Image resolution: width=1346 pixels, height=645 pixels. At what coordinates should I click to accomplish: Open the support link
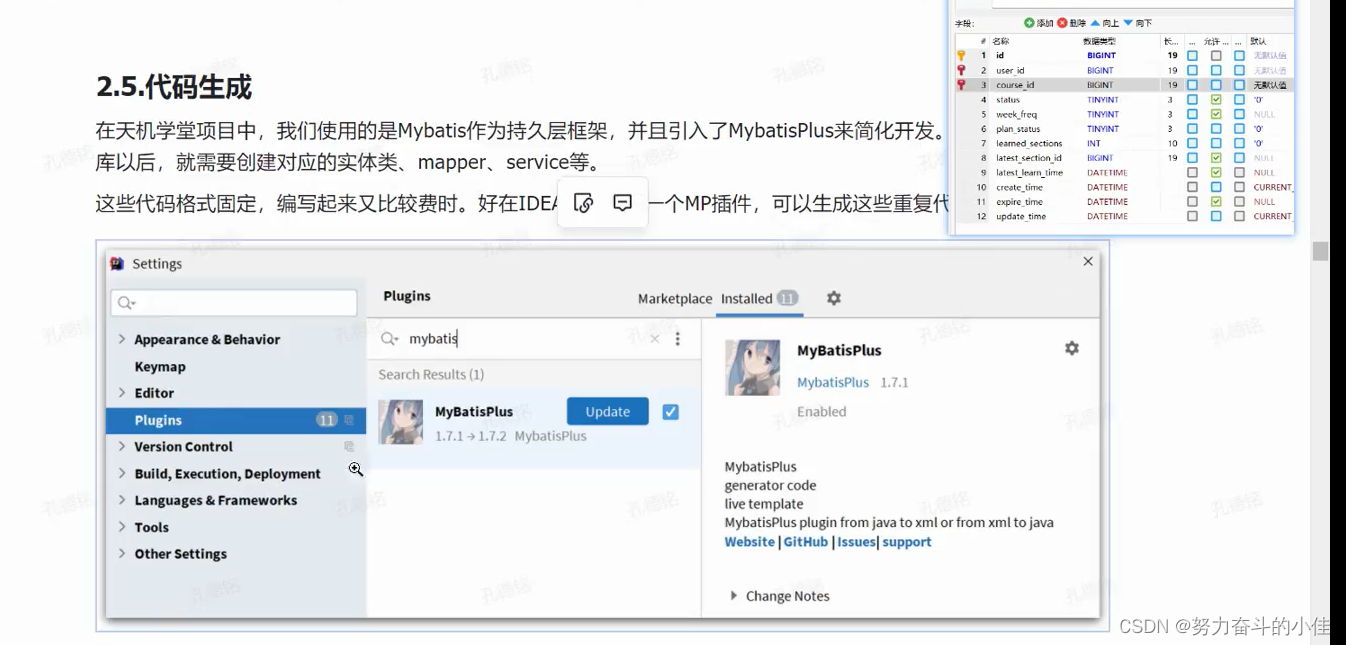907,542
